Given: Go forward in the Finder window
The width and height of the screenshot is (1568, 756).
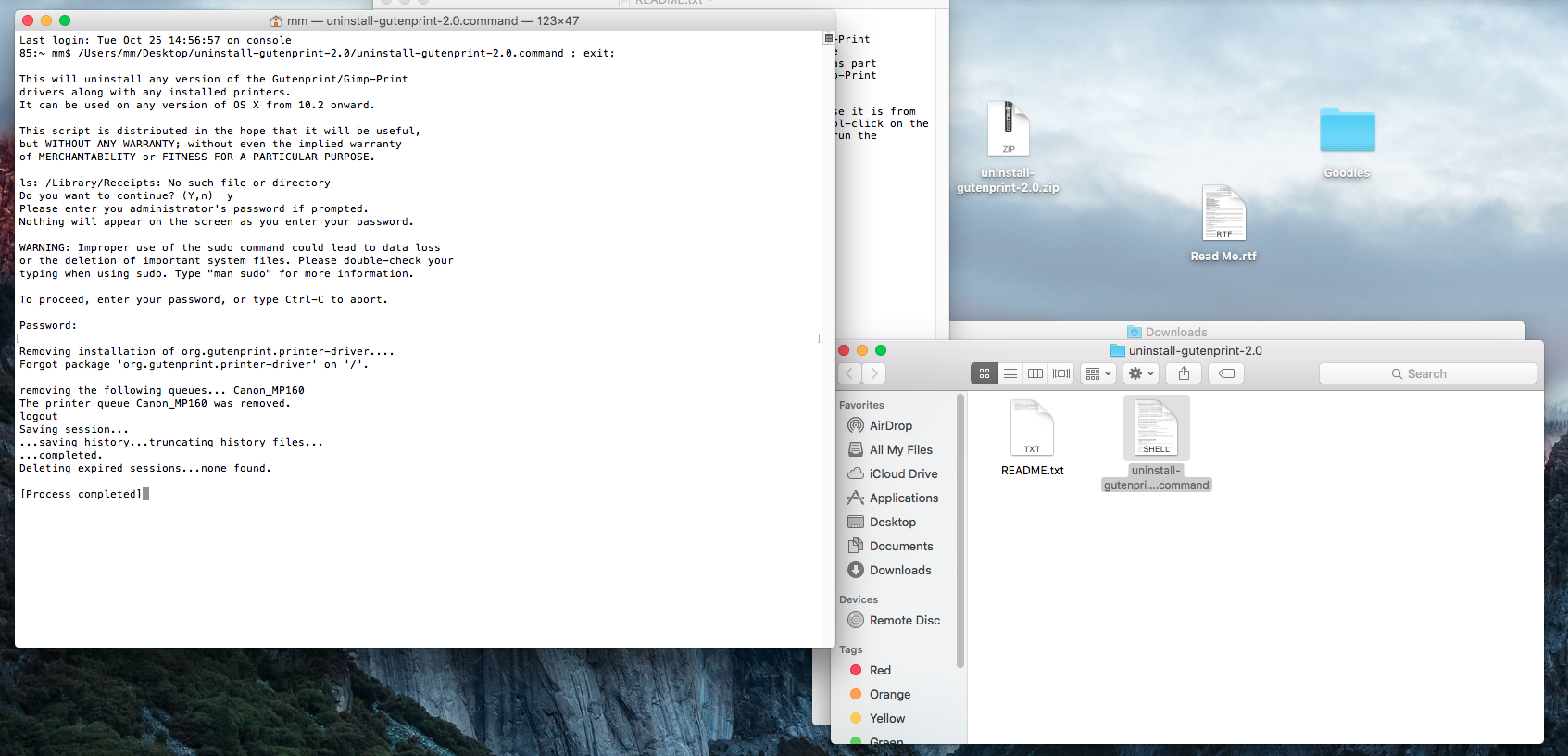Looking at the screenshot, I should [874, 373].
